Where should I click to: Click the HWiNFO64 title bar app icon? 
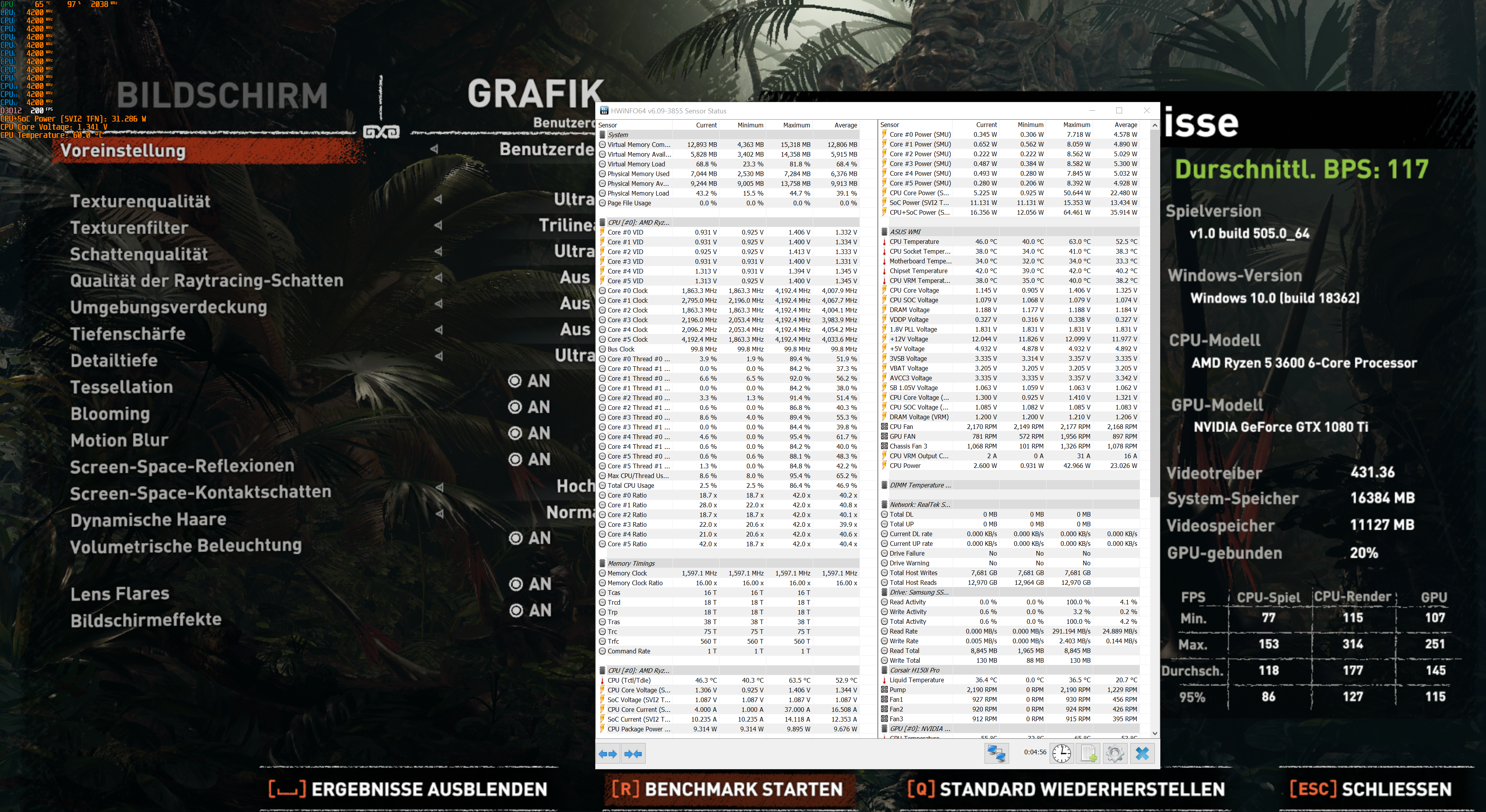(x=604, y=111)
